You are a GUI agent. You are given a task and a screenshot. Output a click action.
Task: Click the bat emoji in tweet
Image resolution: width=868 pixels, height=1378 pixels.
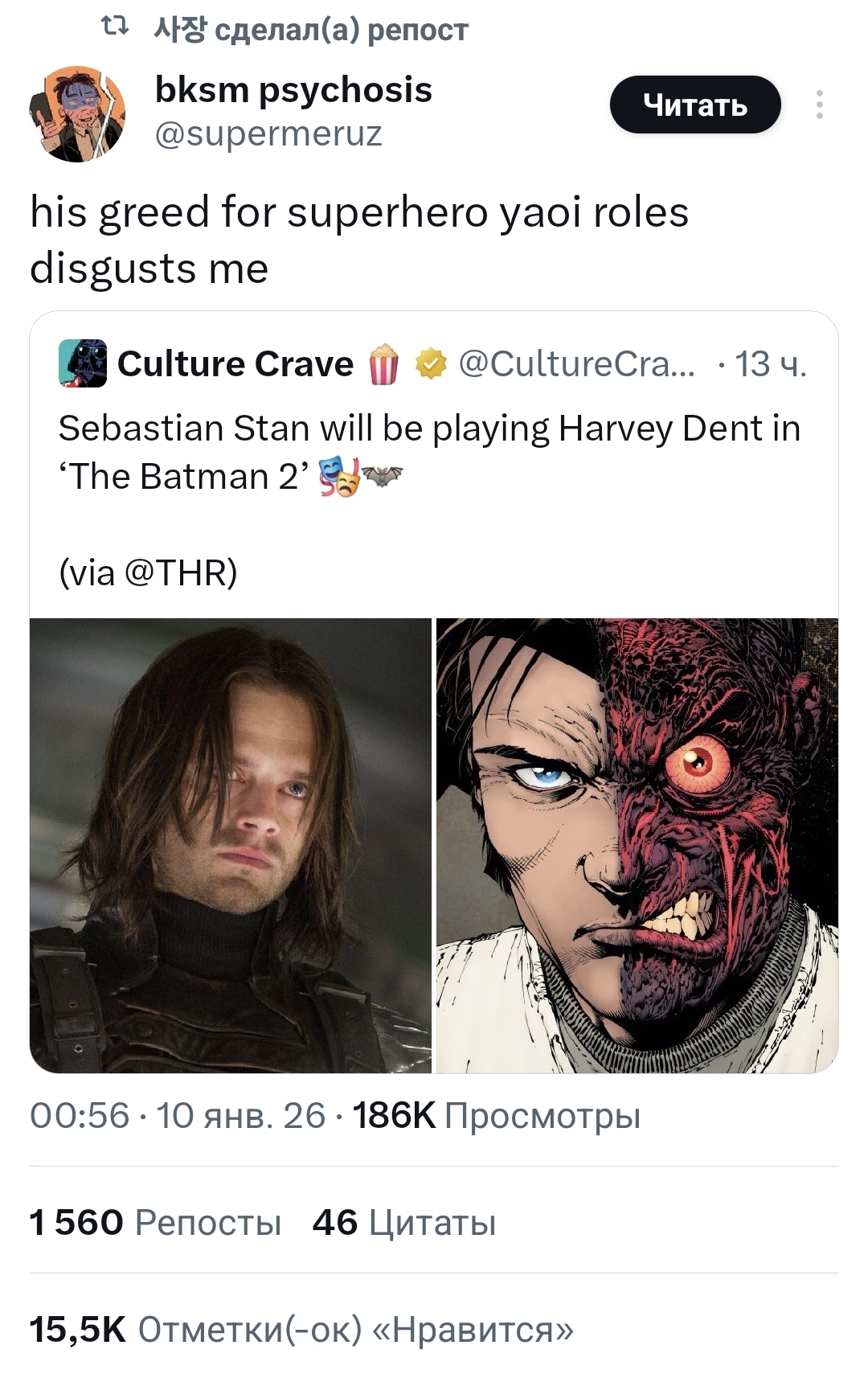click(x=382, y=478)
